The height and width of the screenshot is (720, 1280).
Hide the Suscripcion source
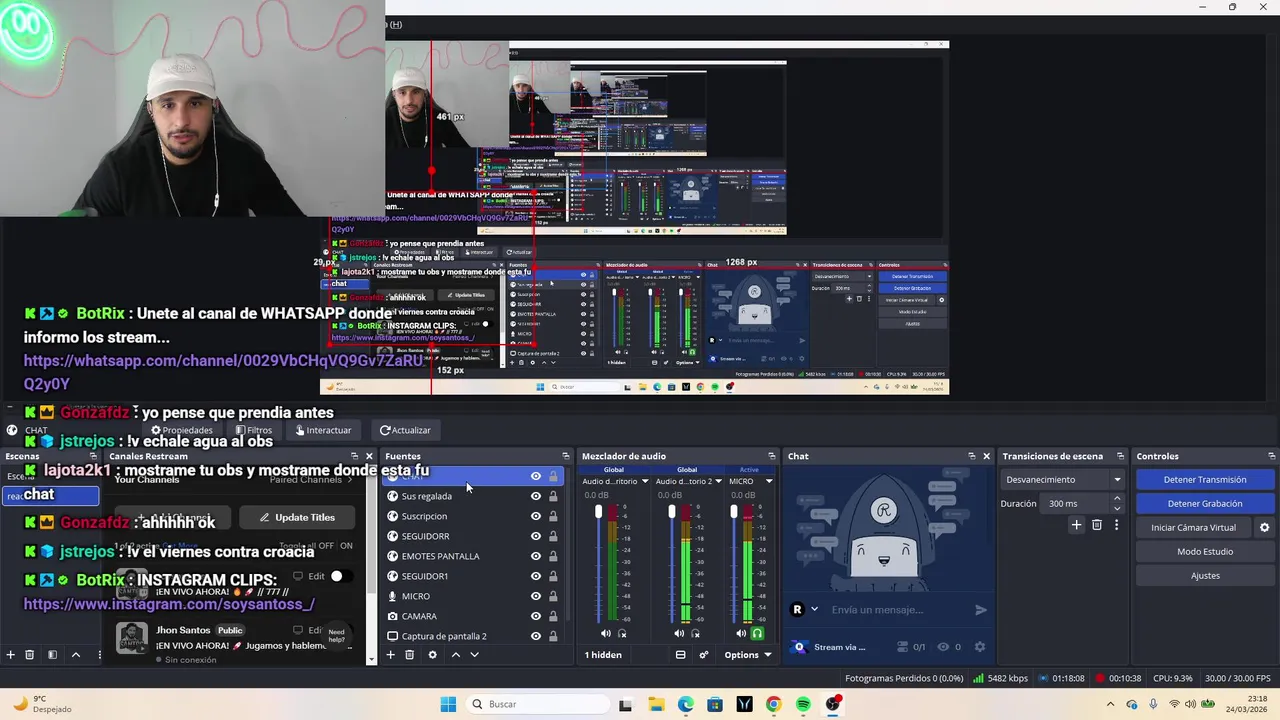pyautogui.click(x=536, y=516)
